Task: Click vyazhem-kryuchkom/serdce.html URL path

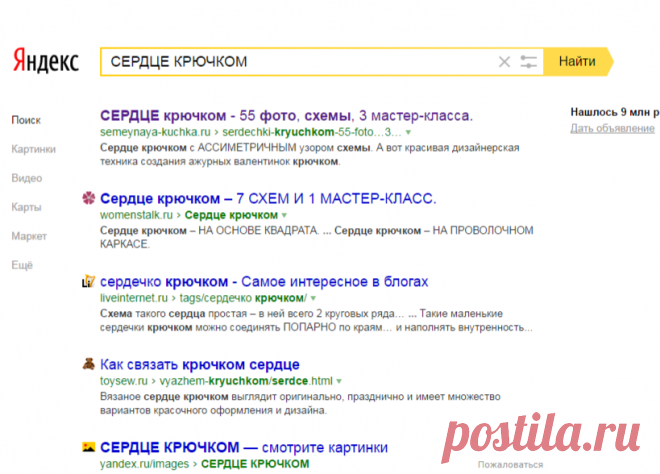Action: pyautogui.click(x=246, y=381)
